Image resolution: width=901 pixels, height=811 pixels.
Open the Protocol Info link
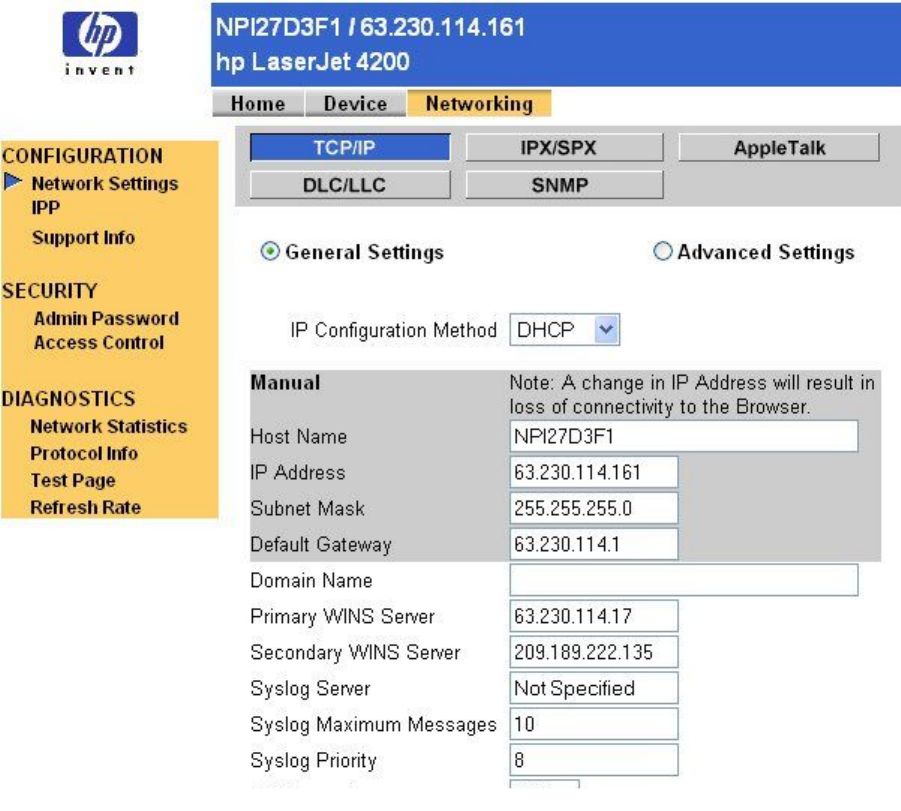click(x=84, y=453)
